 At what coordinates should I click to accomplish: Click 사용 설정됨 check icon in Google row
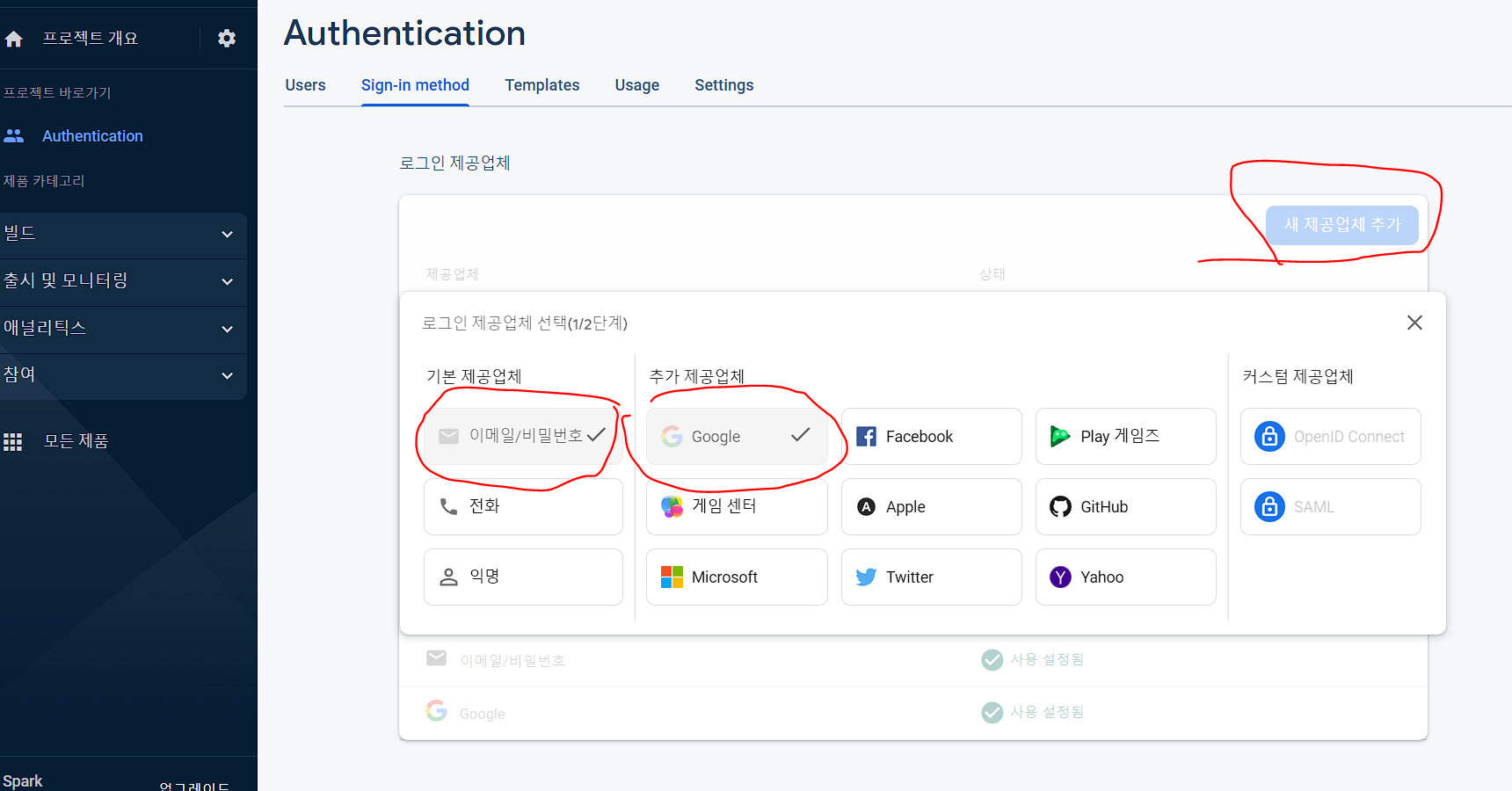tap(992, 712)
